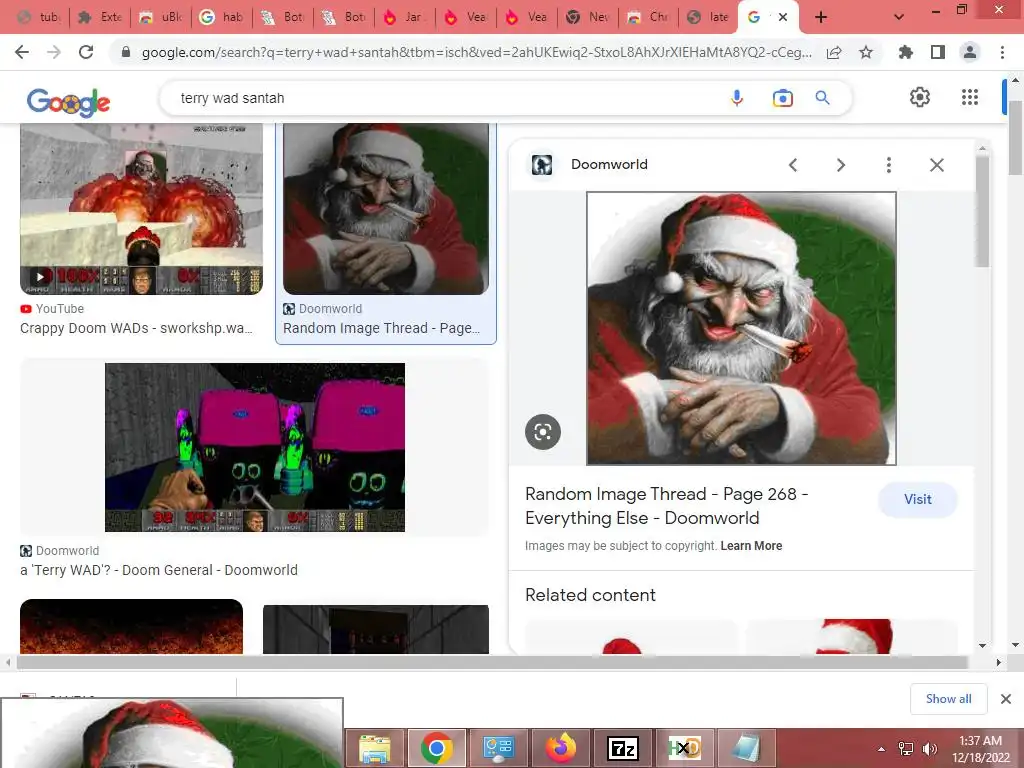
Task: Open Firefox from the taskbar
Action: pos(561,748)
